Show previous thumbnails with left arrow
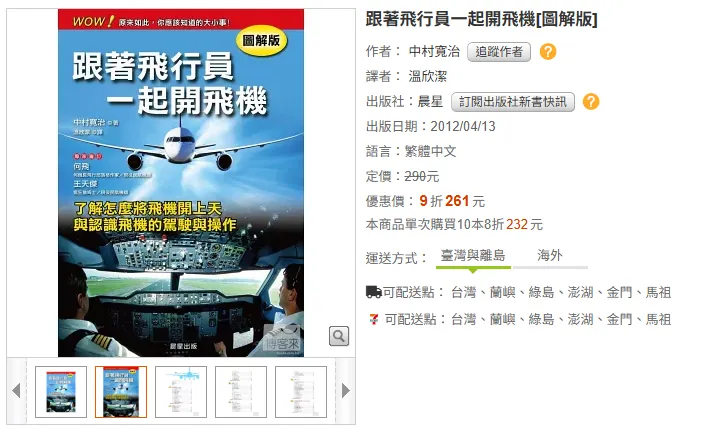The image size is (704, 428). point(17,391)
